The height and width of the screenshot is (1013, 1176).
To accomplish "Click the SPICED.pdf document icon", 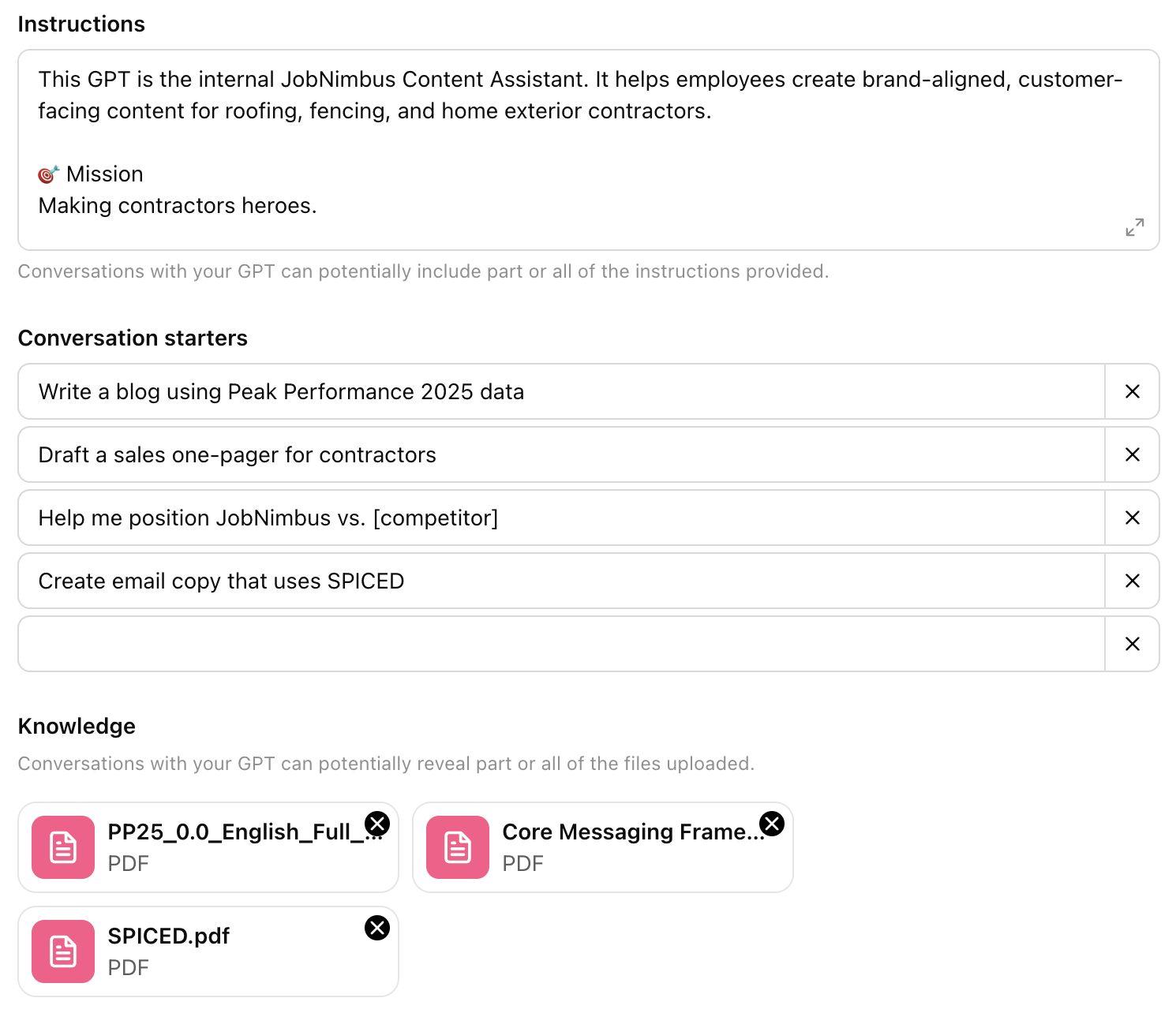I will tap(63, 951).
